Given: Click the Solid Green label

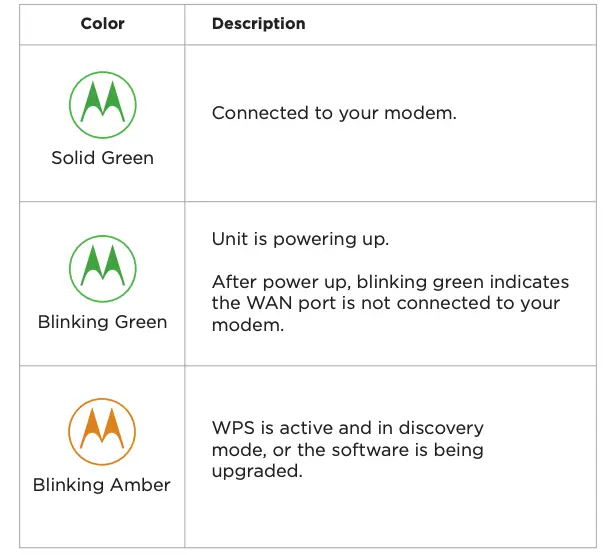Looking at the screenshot, I should (x=102, y=158).
